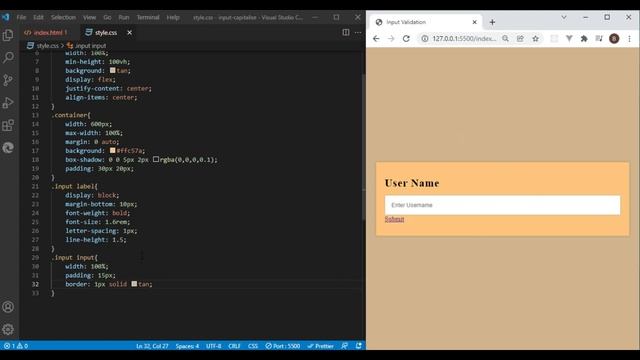
Task: Reload the Chrome page
Action: (406, 38)
